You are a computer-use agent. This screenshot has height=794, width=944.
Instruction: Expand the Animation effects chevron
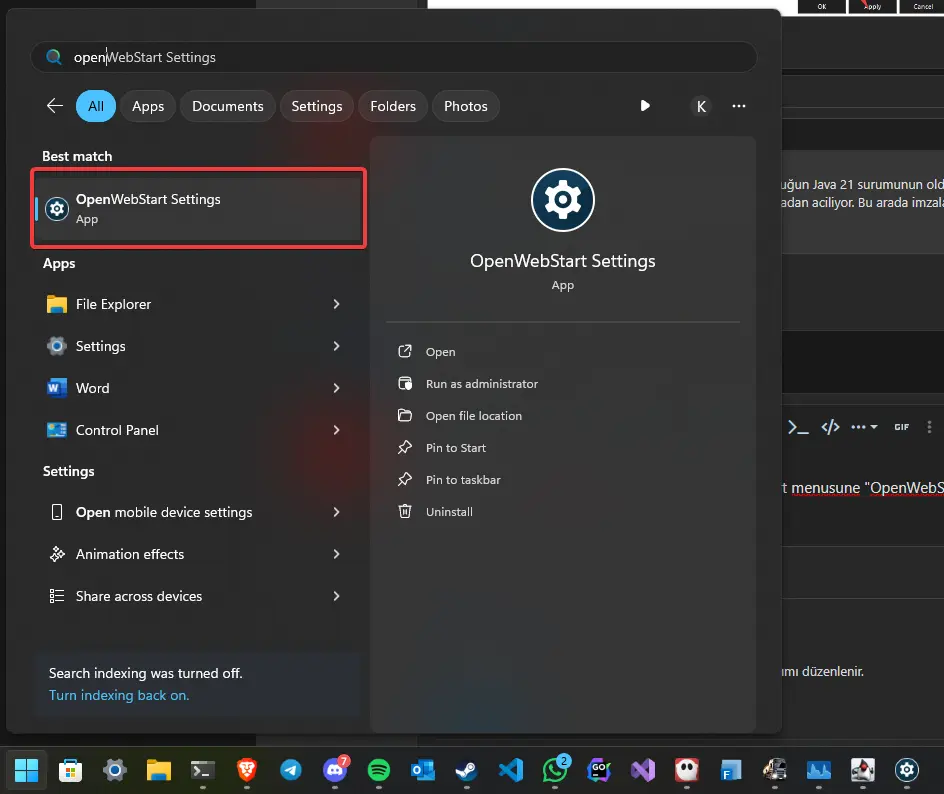(337, 554)
